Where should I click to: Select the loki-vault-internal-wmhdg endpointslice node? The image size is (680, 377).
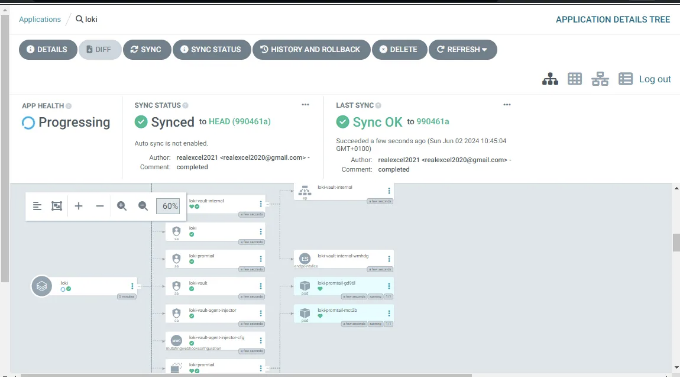[x=344, y=259]
